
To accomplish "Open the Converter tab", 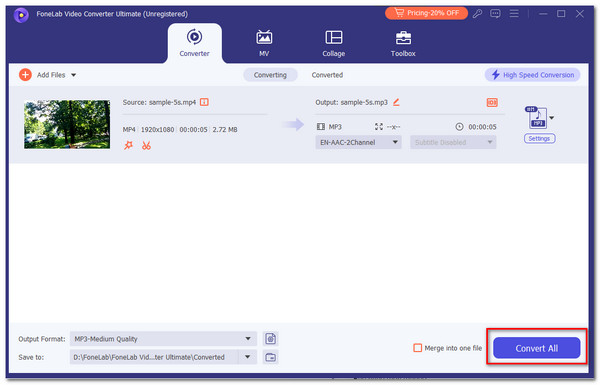I will click(194, 43).
